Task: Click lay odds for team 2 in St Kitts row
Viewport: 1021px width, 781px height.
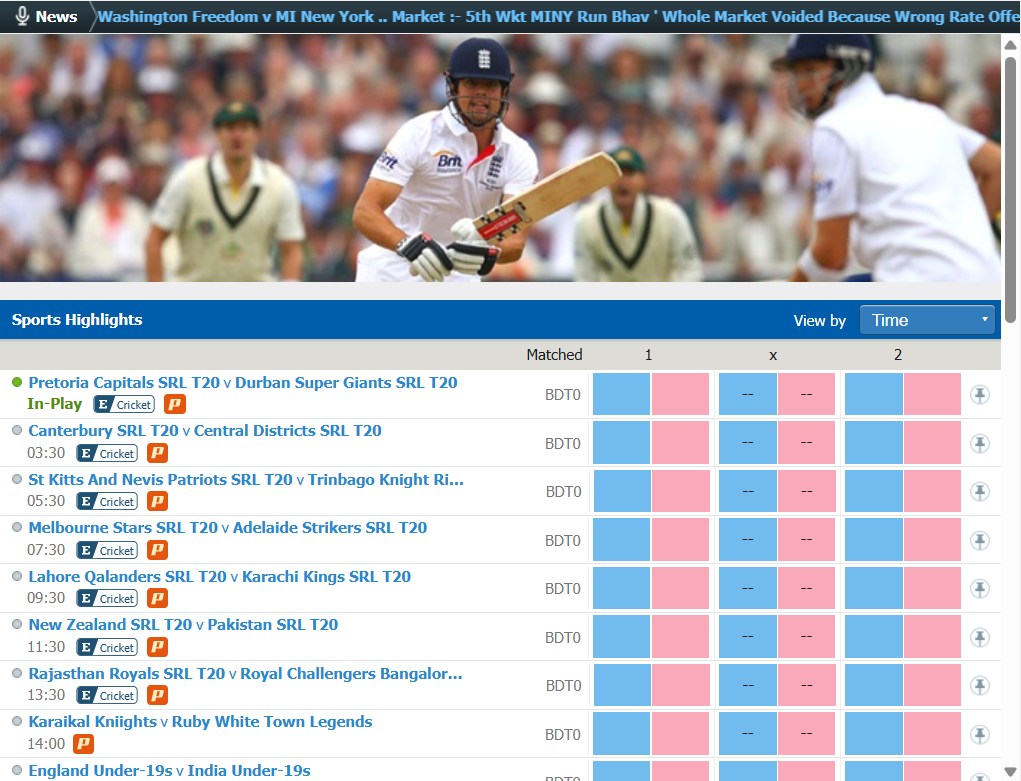Action: click(932, 491)
